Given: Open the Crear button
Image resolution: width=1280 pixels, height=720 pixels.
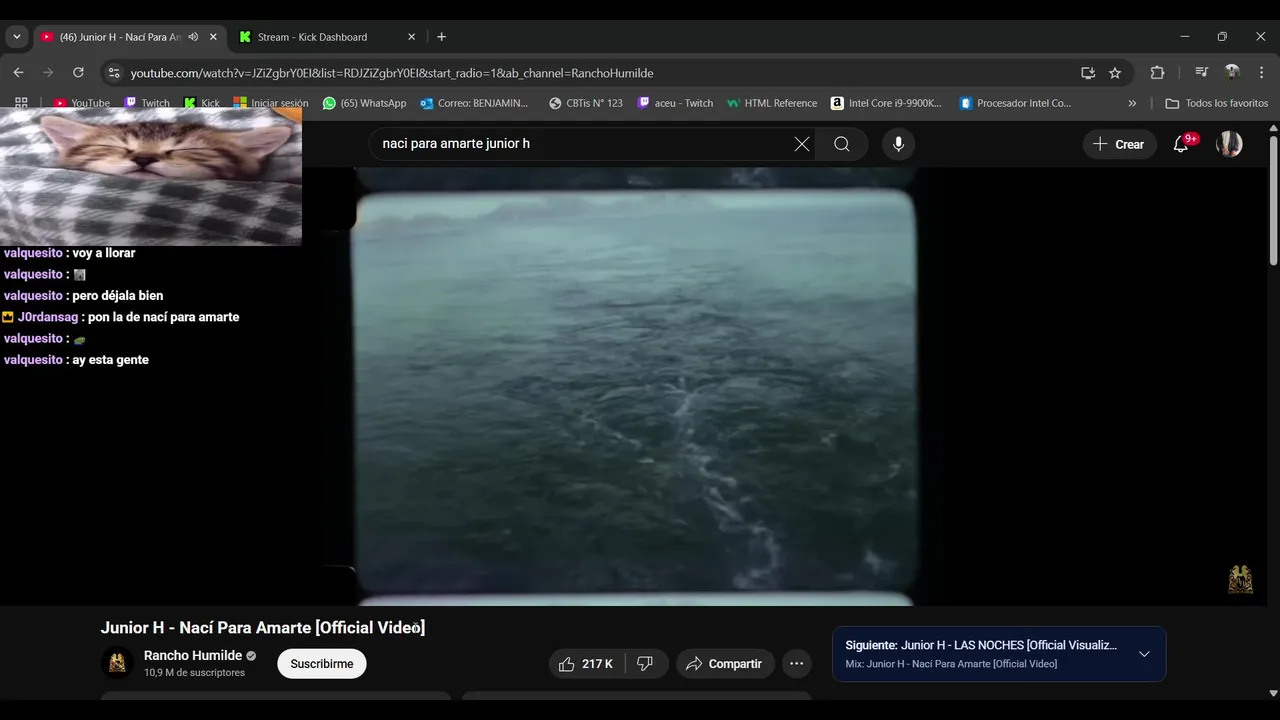Looking at the screenshot, I should 1119,144.
